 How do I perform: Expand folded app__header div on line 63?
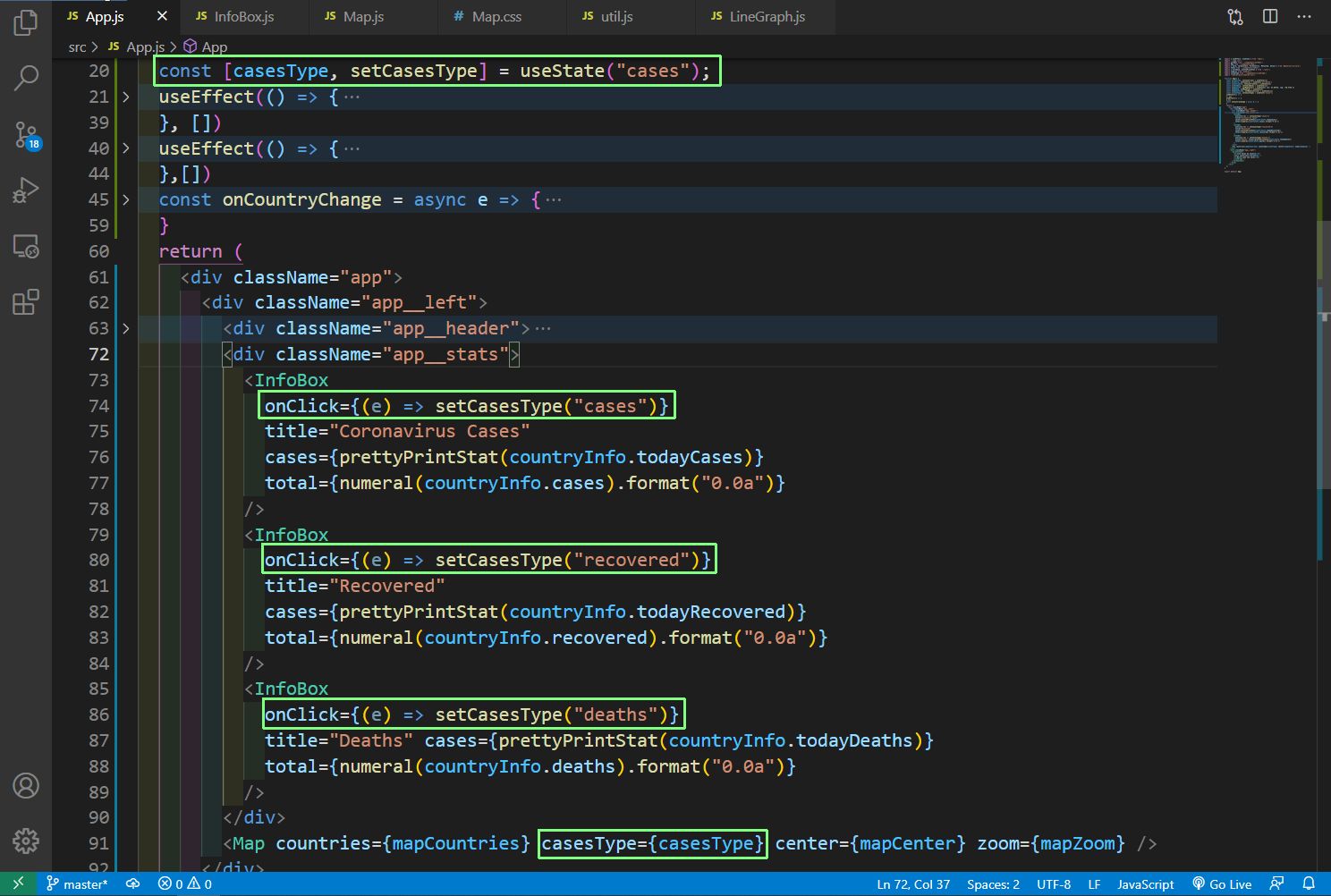[x=126, y=328]
